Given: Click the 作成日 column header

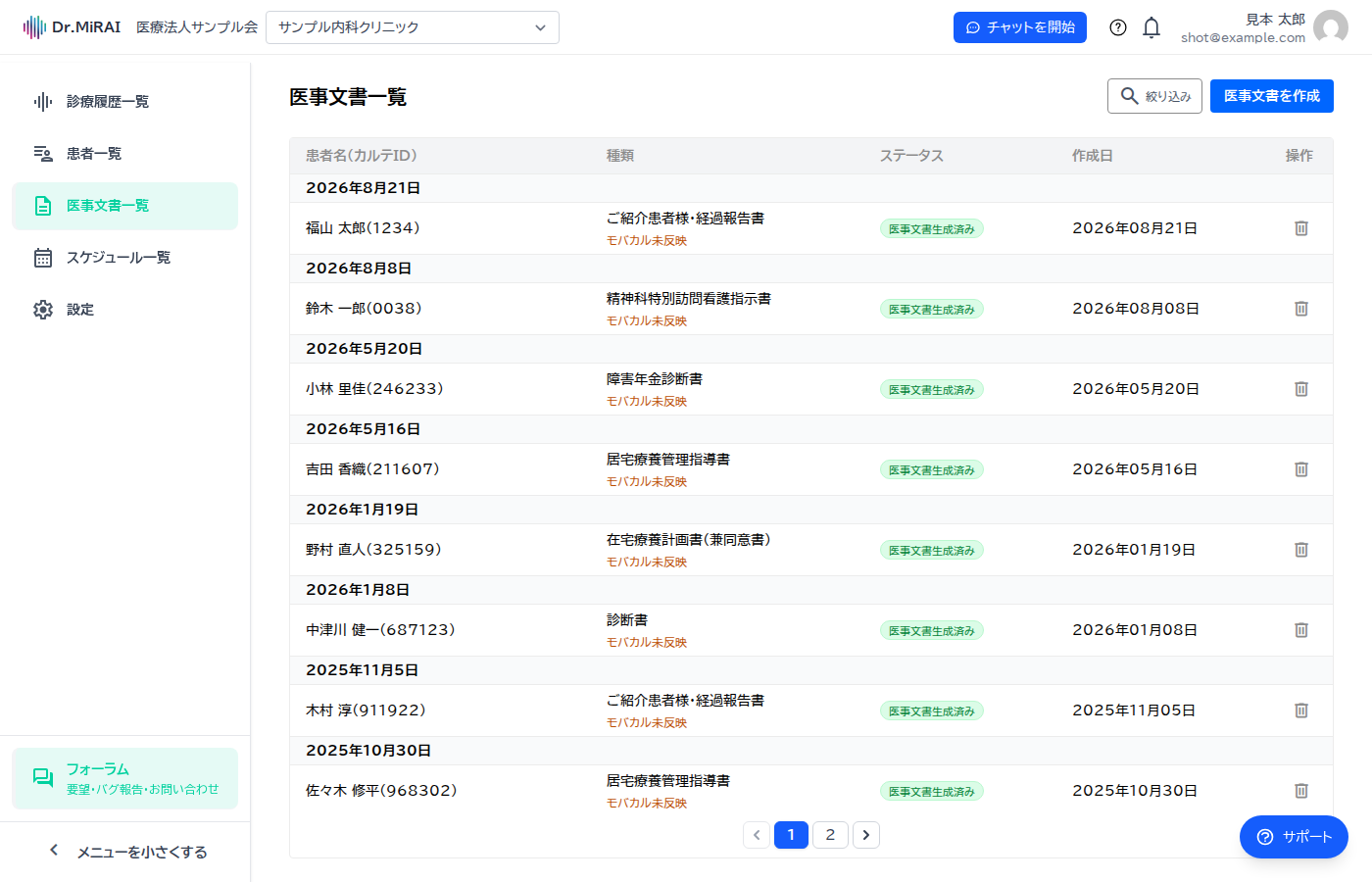Looking at the screenshot, I should coord(1093,156).
